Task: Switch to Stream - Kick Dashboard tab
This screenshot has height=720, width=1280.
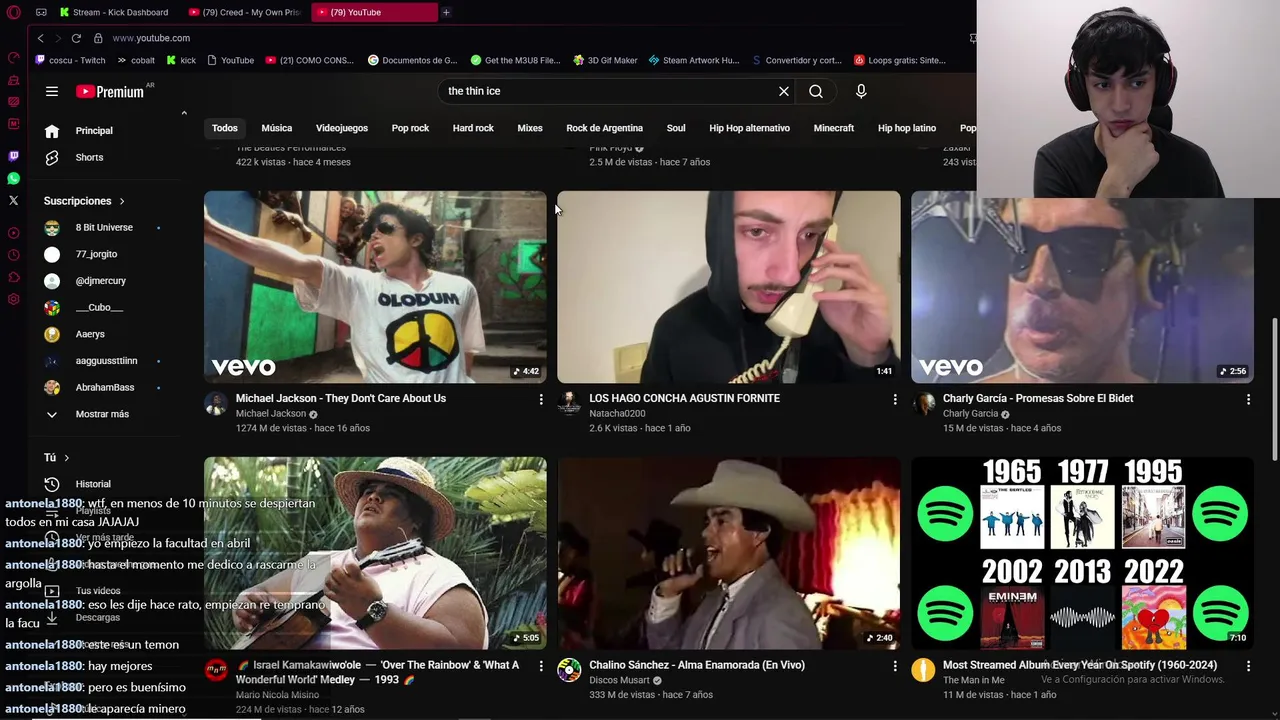Action: (113, 12)
